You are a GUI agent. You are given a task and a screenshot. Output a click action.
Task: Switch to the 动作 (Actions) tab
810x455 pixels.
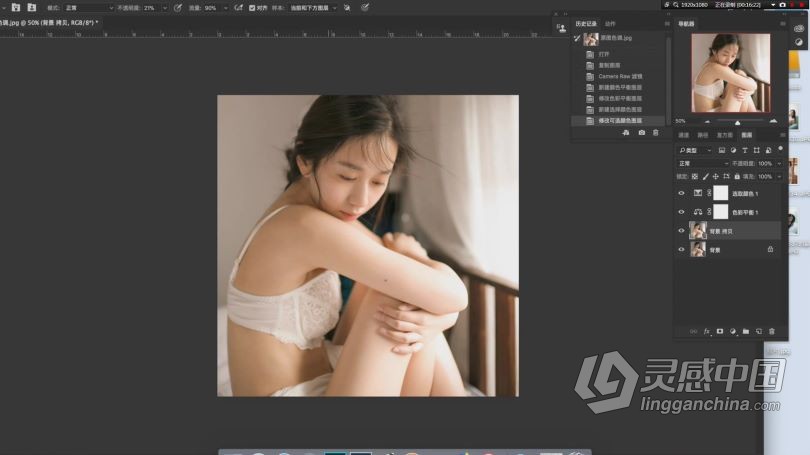click(610, 23)
